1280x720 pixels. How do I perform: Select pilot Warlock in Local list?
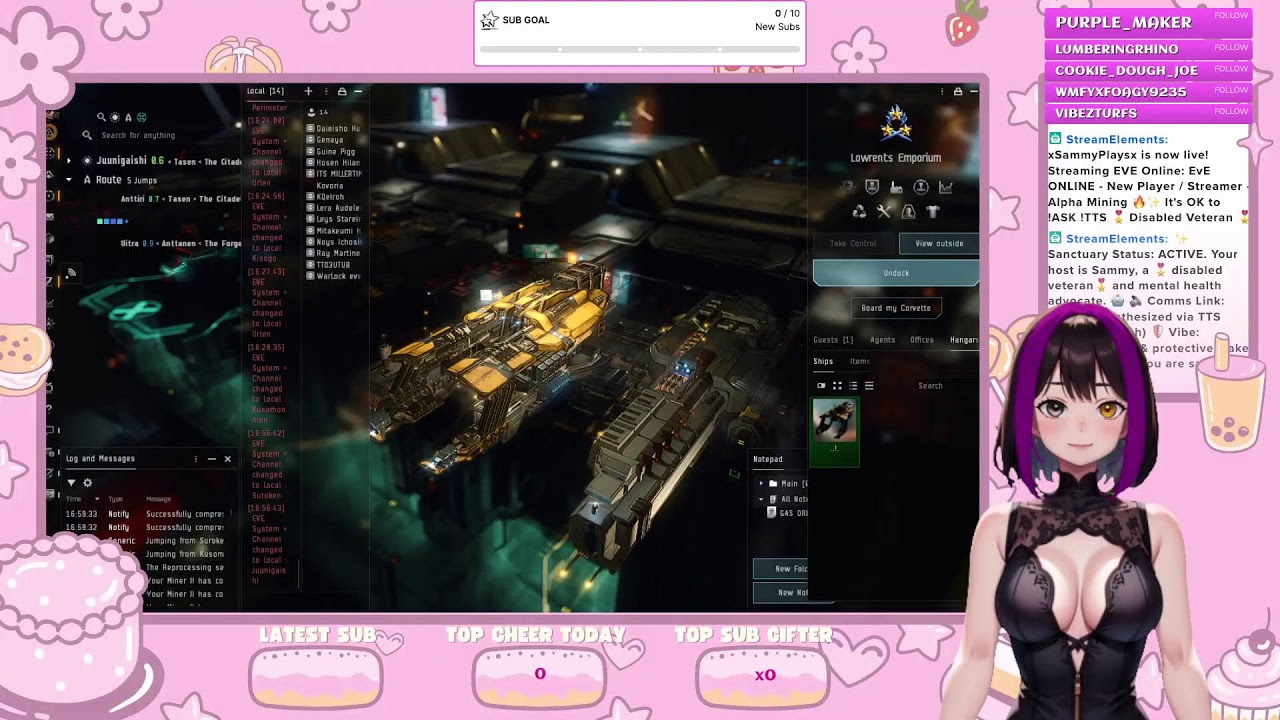pyautogui.click(x=335, y=276)
